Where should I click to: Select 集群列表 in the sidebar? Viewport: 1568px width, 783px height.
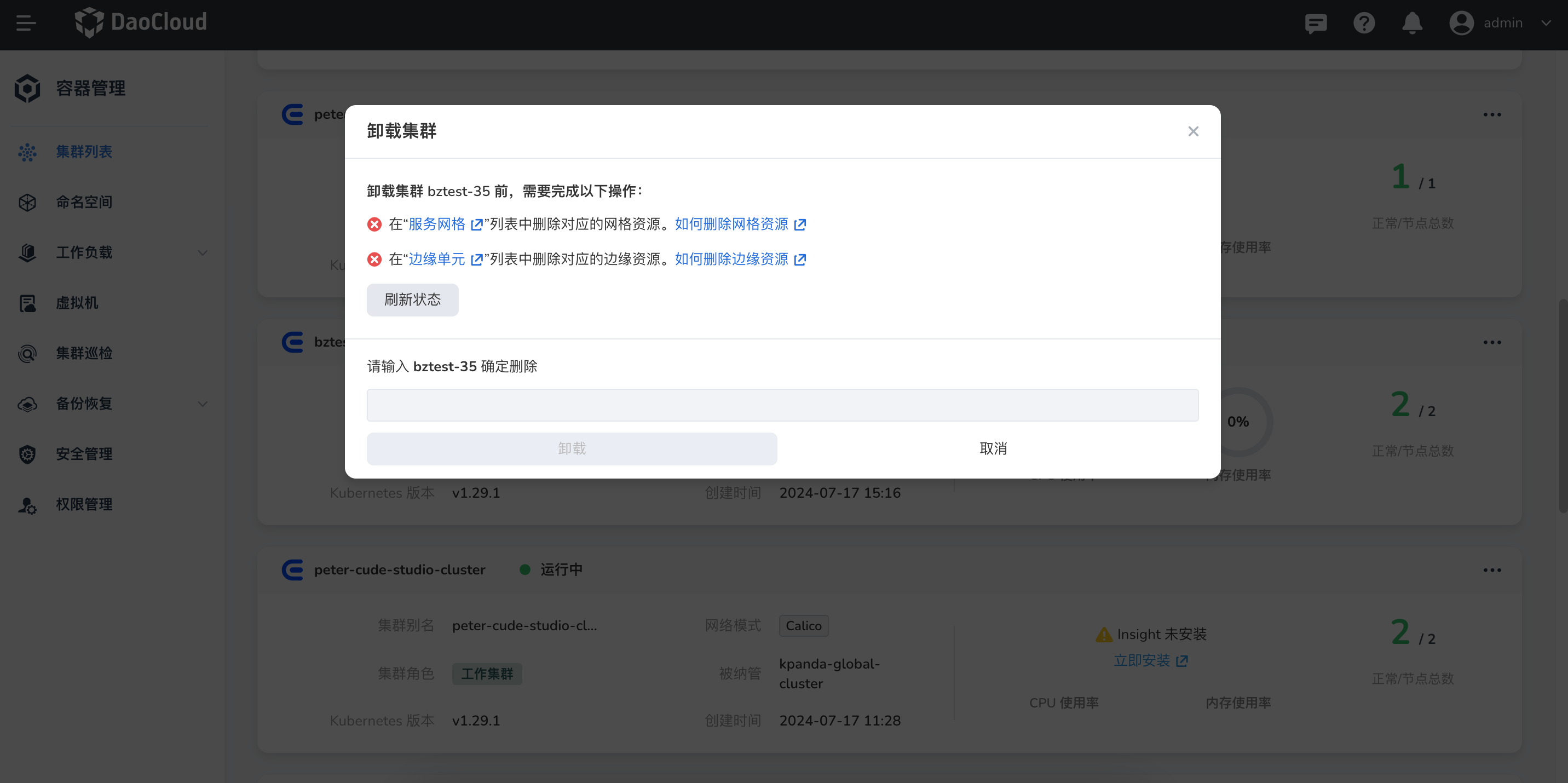pyautogui.click(x=84, y=152)
